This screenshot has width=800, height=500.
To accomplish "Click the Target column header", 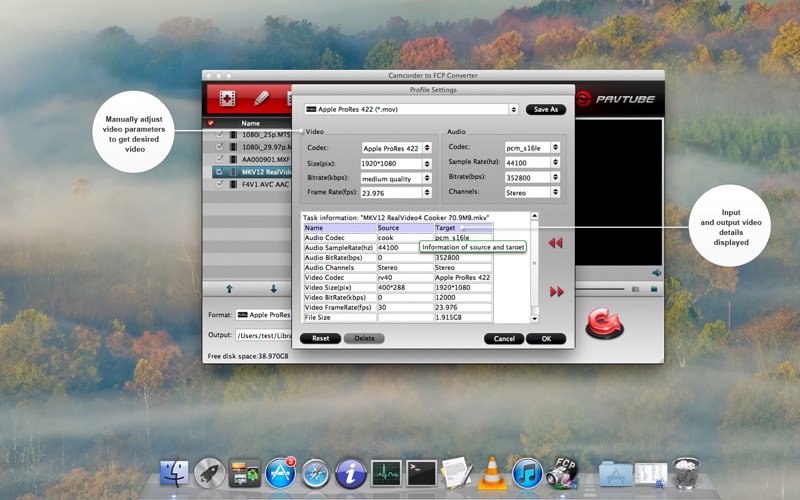I will click(463, 228).
